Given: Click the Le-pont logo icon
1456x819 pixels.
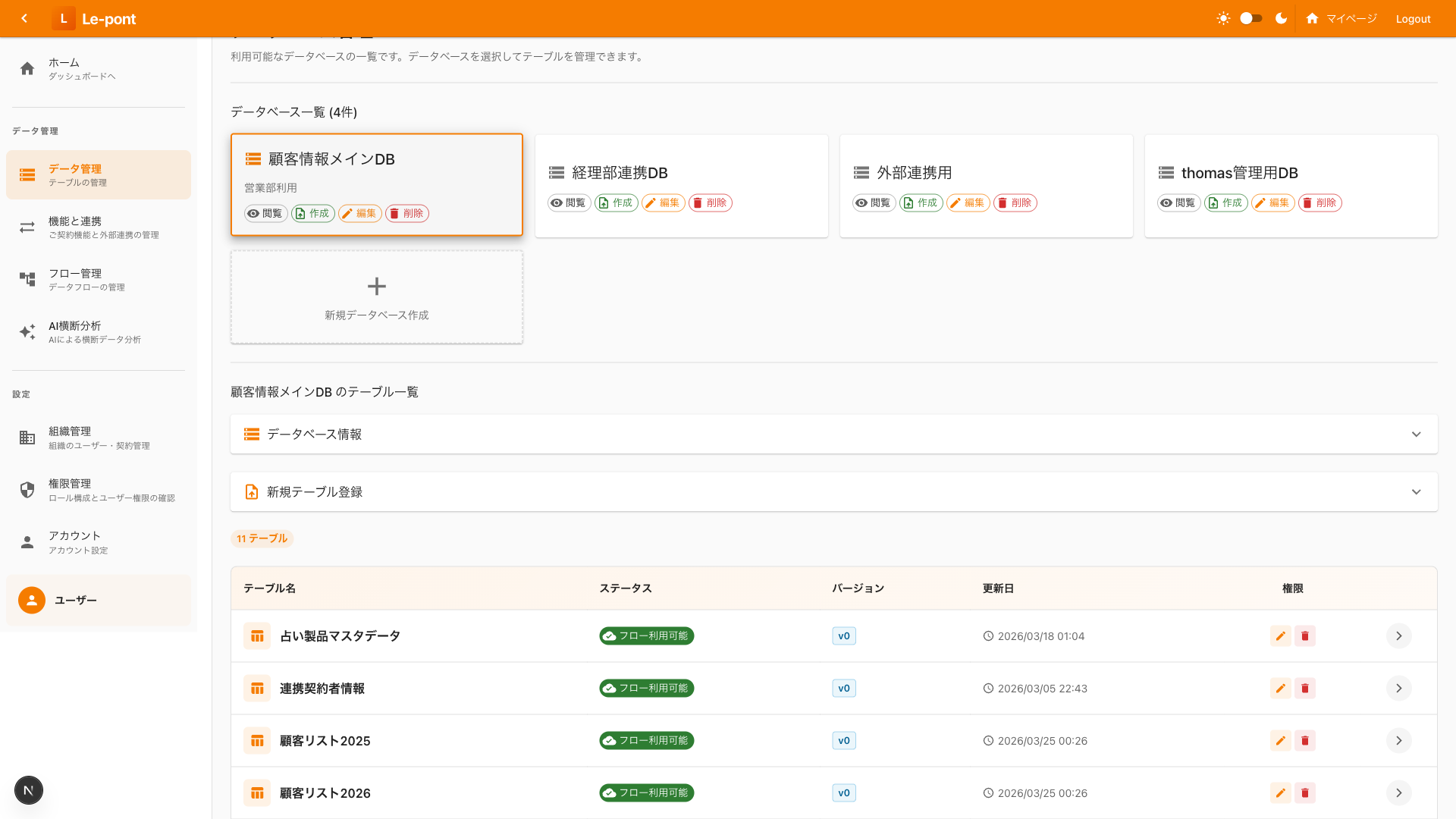Looking at the screenshot, I should pyautogui.click(x=64, y=18).
